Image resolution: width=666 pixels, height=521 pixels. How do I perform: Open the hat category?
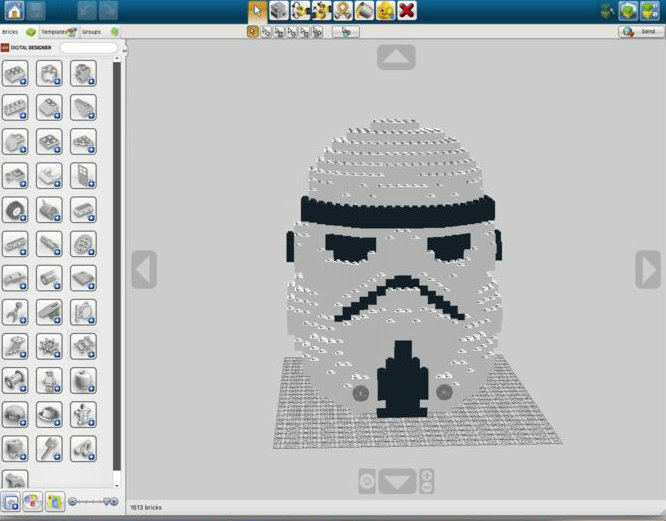[x=49, y=414]
